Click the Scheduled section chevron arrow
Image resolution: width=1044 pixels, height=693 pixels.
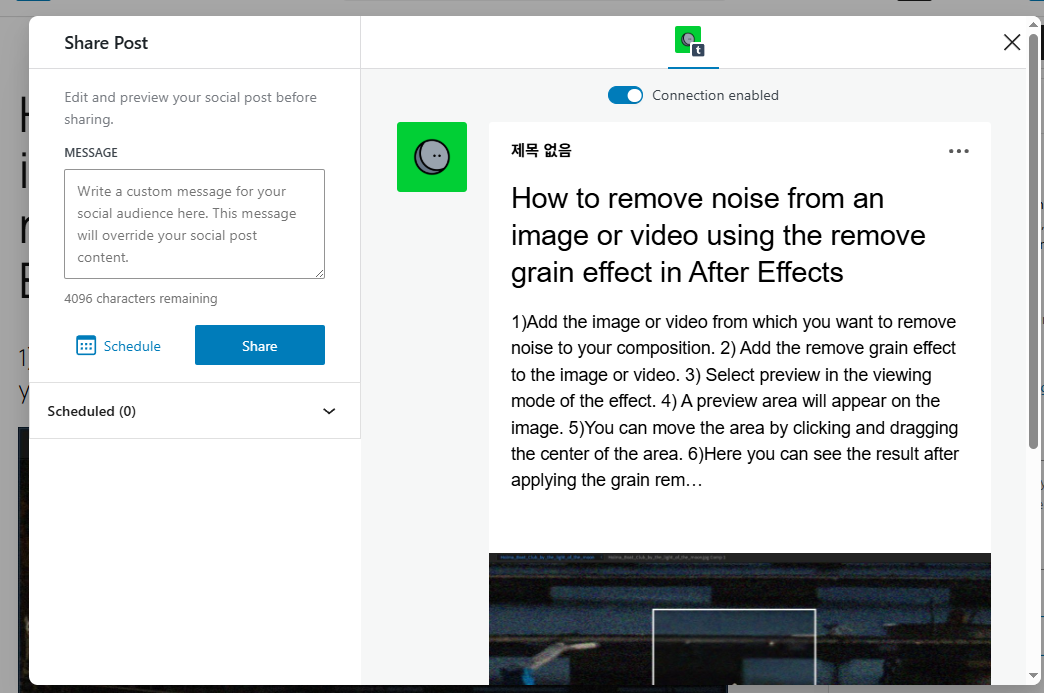point(329,411)
